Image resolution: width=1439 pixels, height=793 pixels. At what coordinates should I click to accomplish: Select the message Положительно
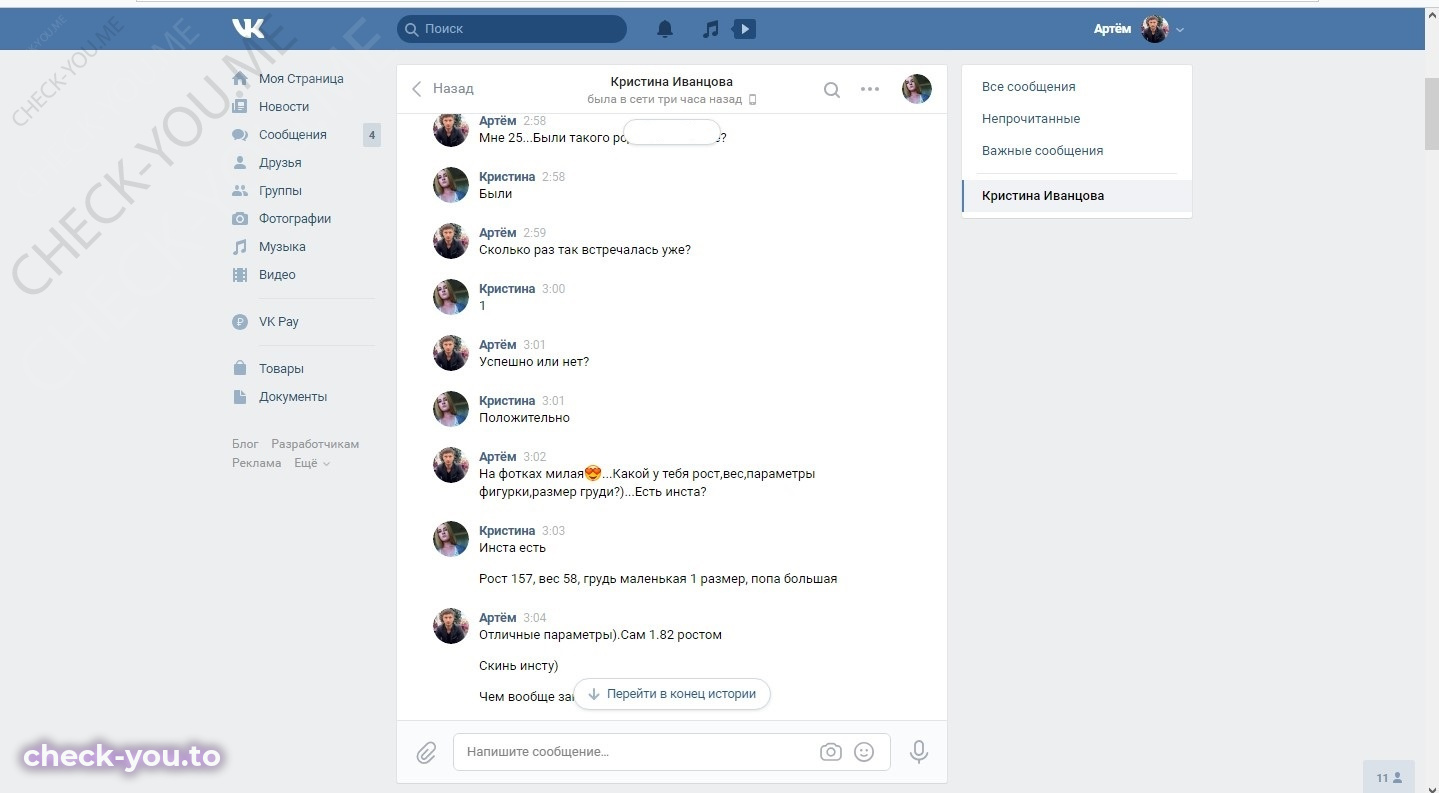524,418
